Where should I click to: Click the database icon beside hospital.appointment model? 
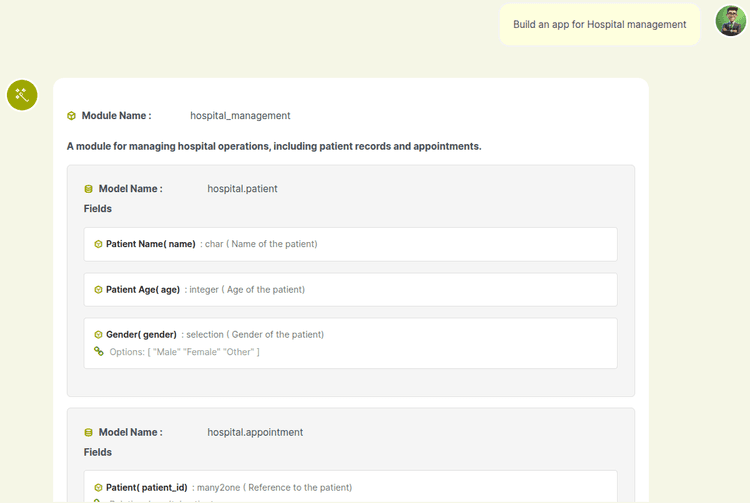point(88,432)
